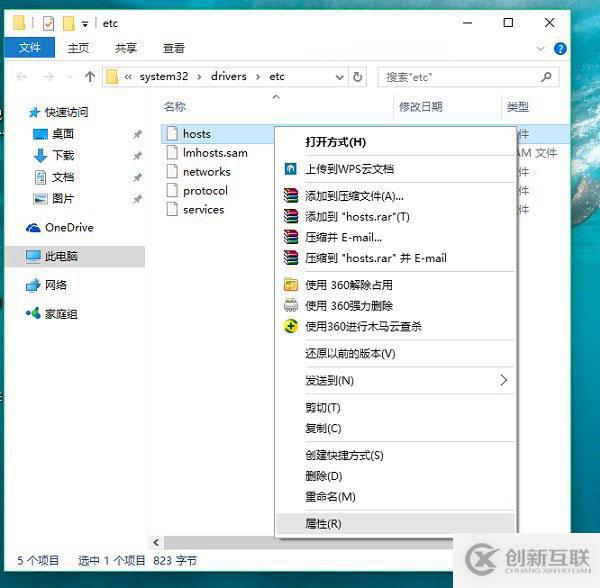Viewport: 600px width, 588px height.
Task: Click the services file icon
Action: [x=172, y=209]
